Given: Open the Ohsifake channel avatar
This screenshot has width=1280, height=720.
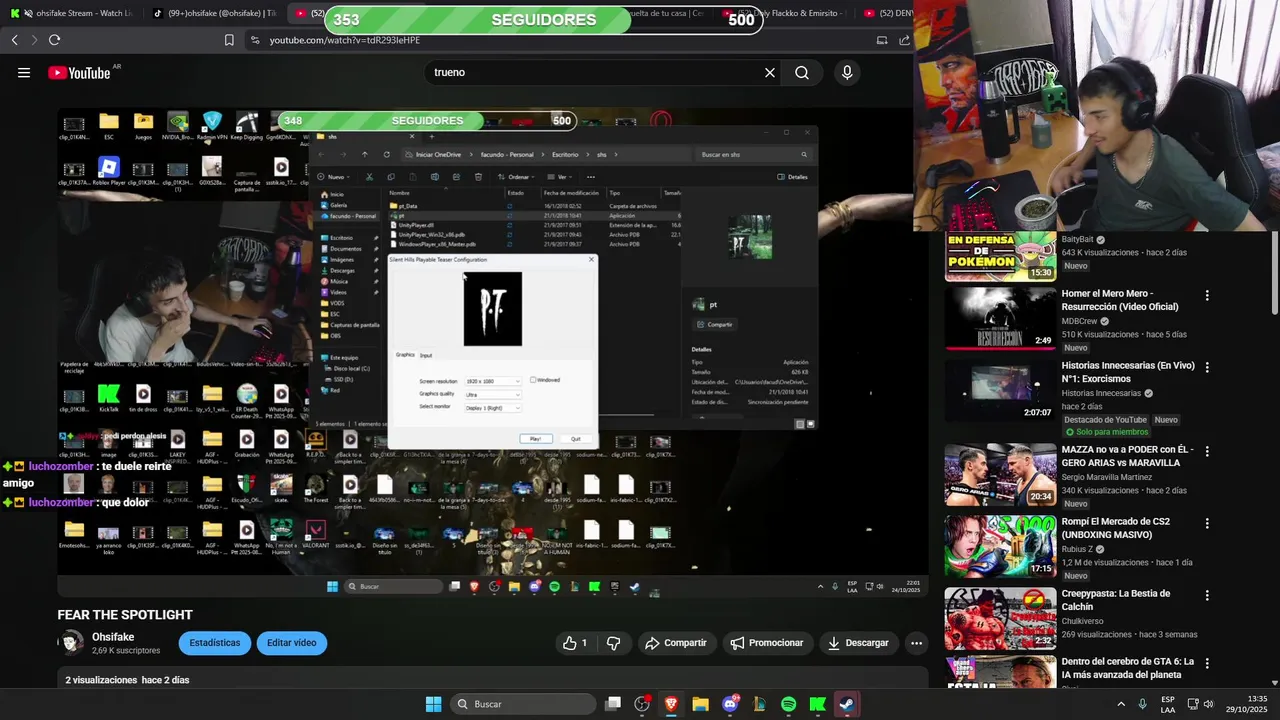Looking at the screenshot, I should 71,643.
